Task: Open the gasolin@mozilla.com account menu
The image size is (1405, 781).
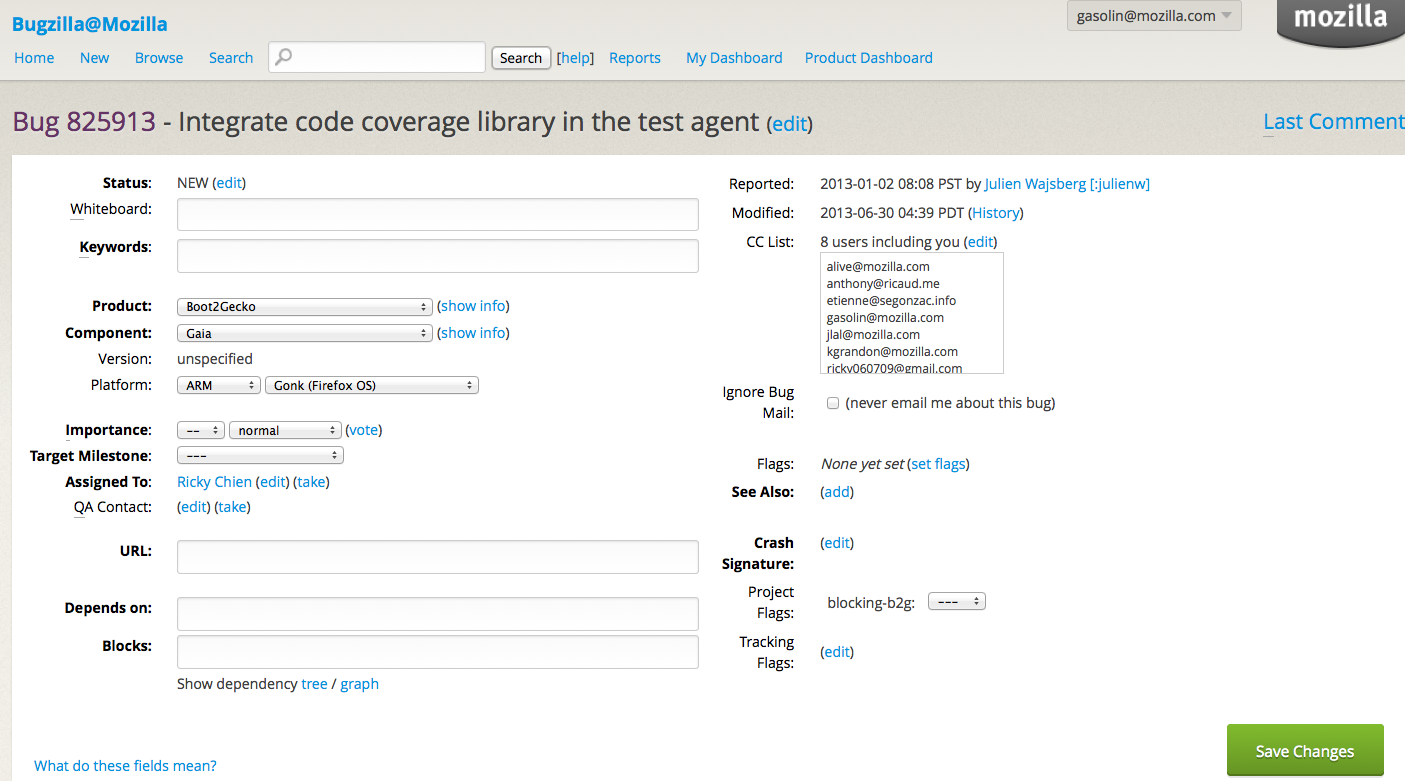Action: click(x=1154, y=16)
